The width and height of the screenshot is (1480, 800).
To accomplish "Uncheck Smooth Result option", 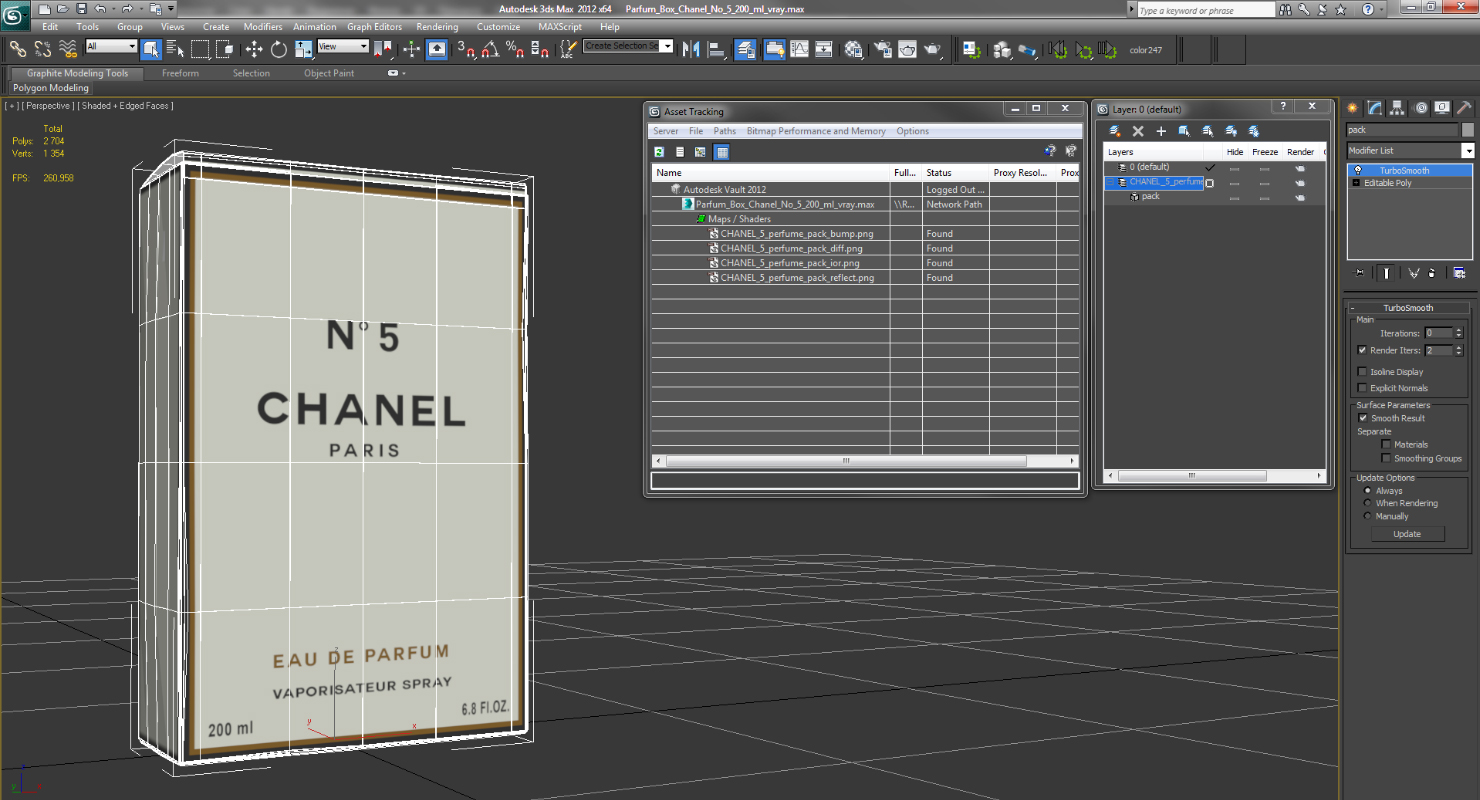I will pyautogui.click(x=1362, y=418).
